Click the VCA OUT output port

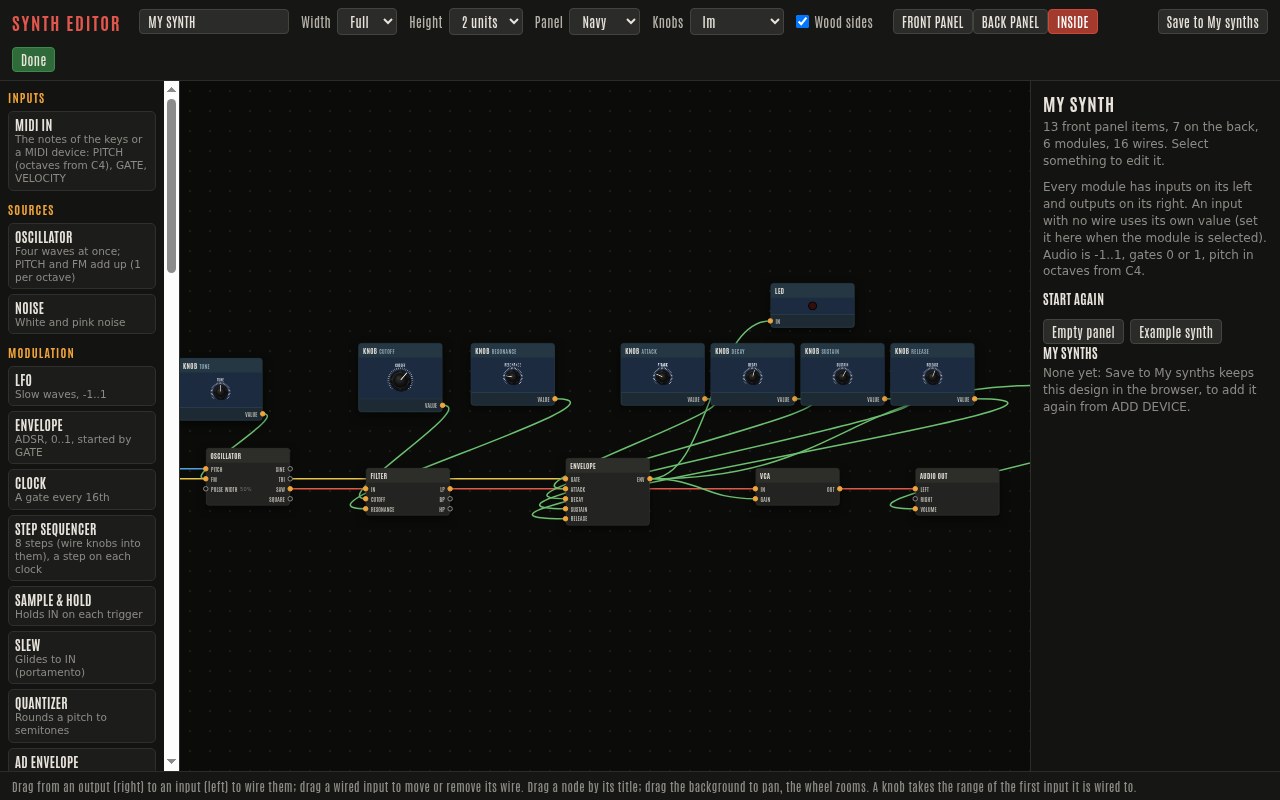(840, 489)
